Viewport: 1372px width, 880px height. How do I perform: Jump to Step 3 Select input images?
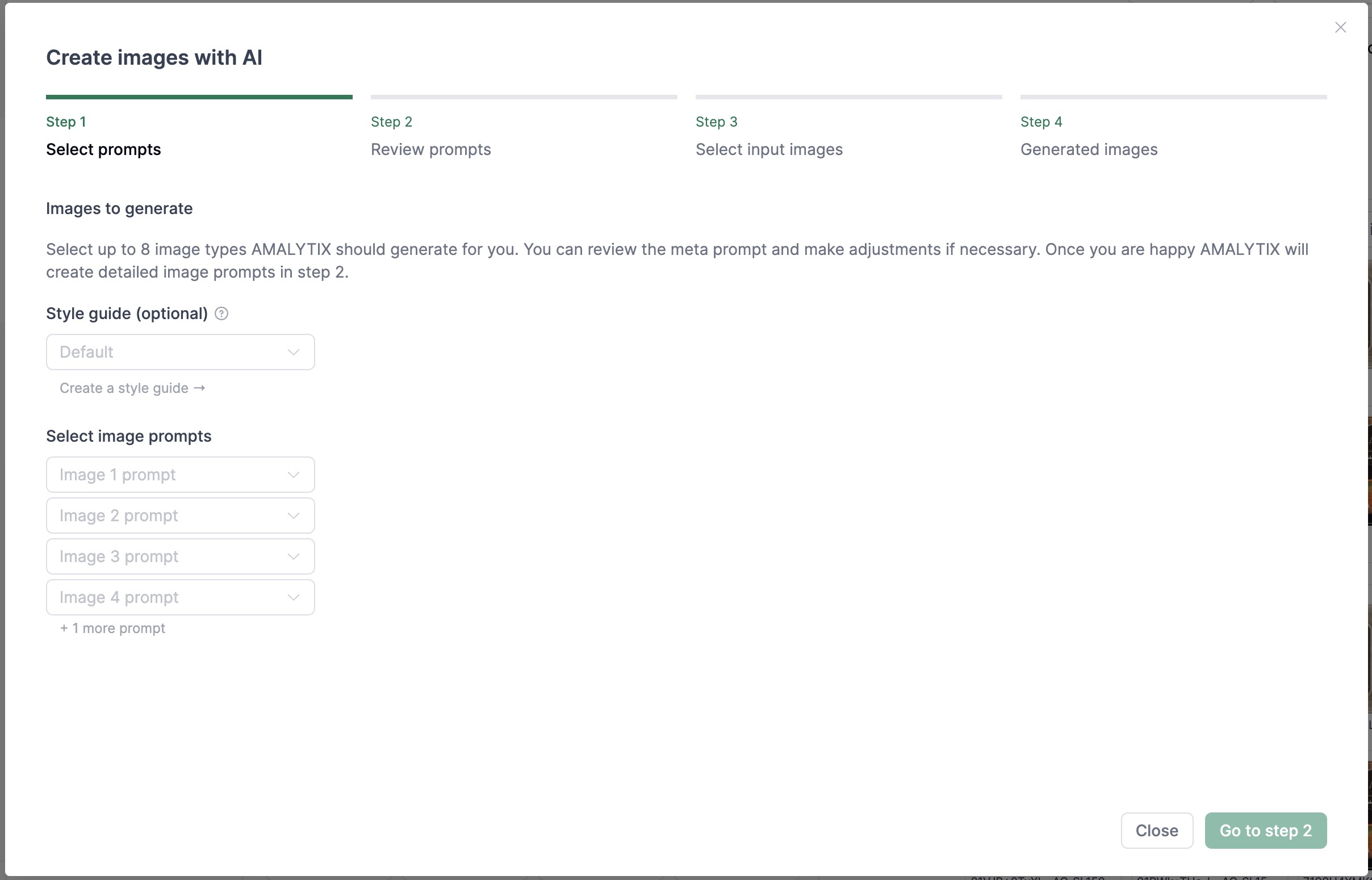(x=768, y=149)
